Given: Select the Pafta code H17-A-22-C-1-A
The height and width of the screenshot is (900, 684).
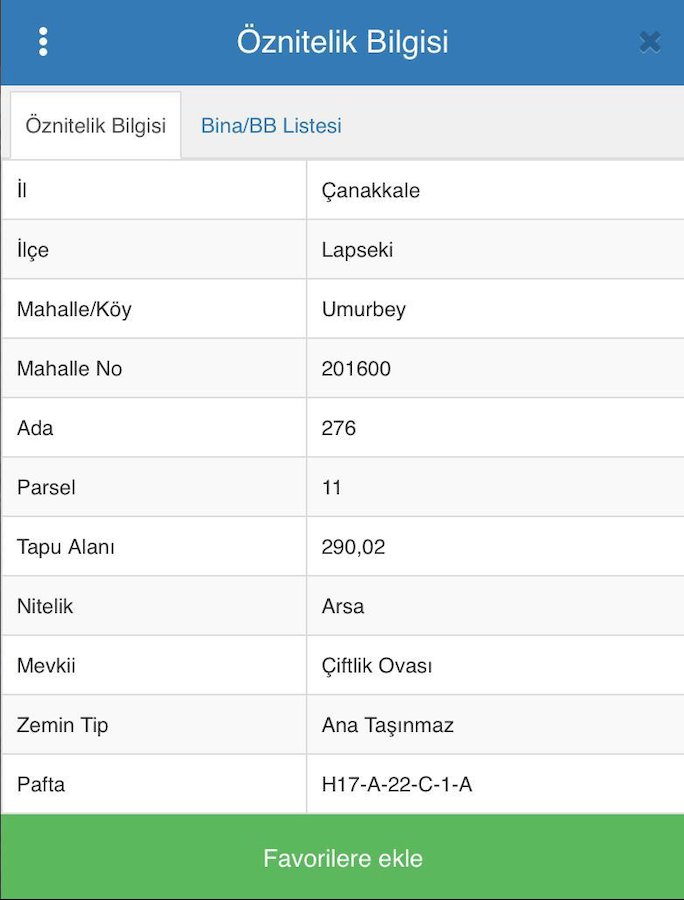Looking at the screenshot, I should [x=397, y=785].
